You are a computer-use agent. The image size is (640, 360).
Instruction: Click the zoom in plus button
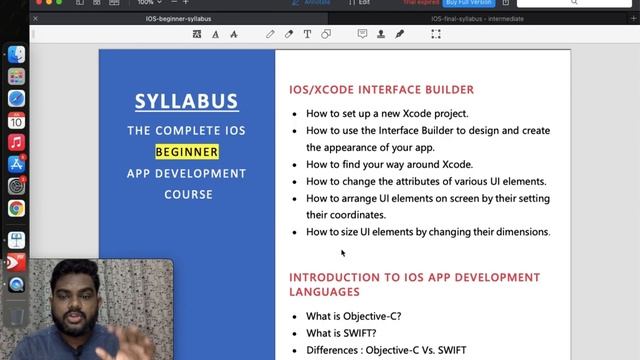(186, 2)
